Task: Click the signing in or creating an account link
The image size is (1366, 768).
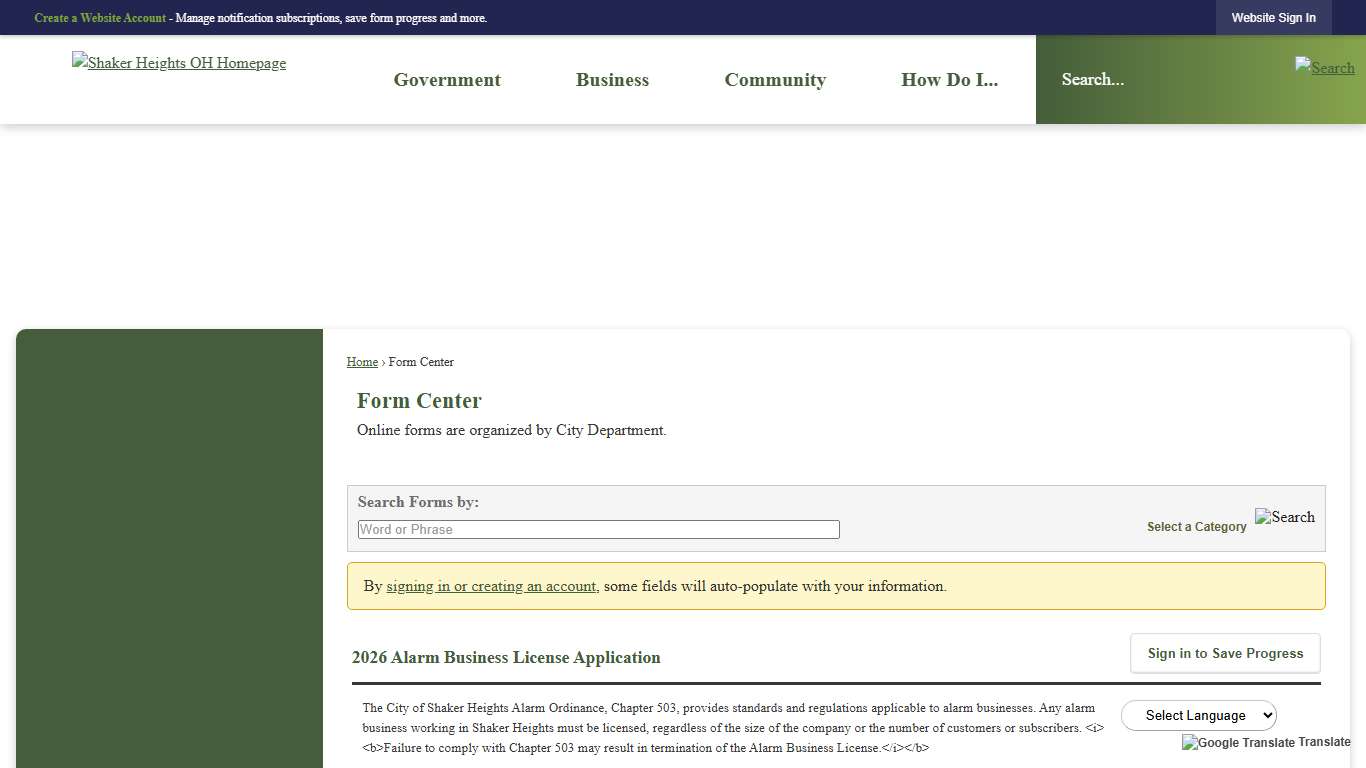Action: [x=491, y=586]
